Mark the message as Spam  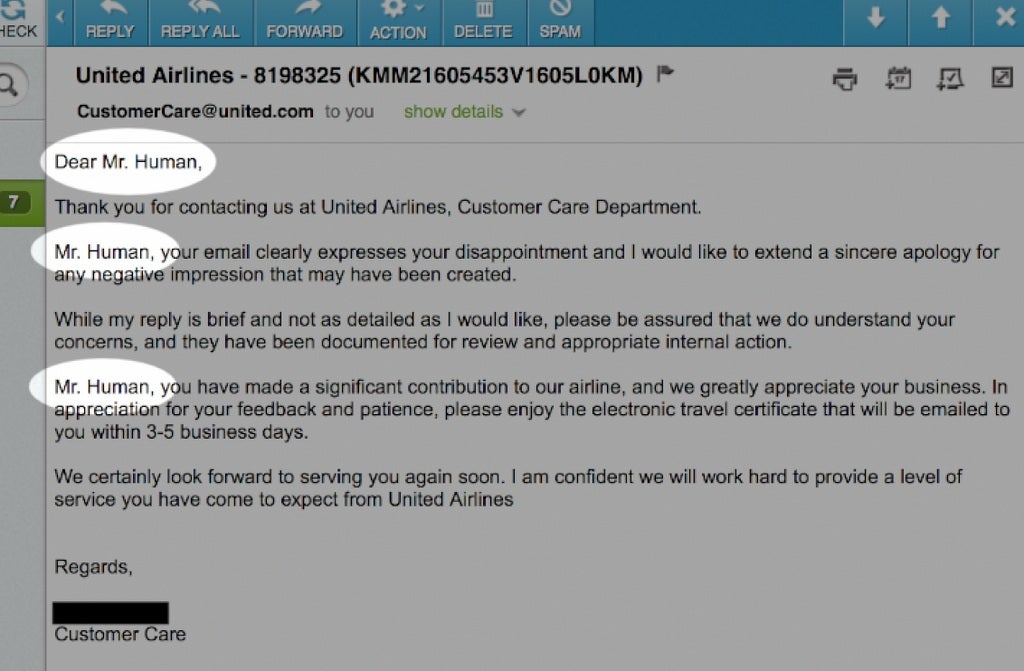[560, 21]
